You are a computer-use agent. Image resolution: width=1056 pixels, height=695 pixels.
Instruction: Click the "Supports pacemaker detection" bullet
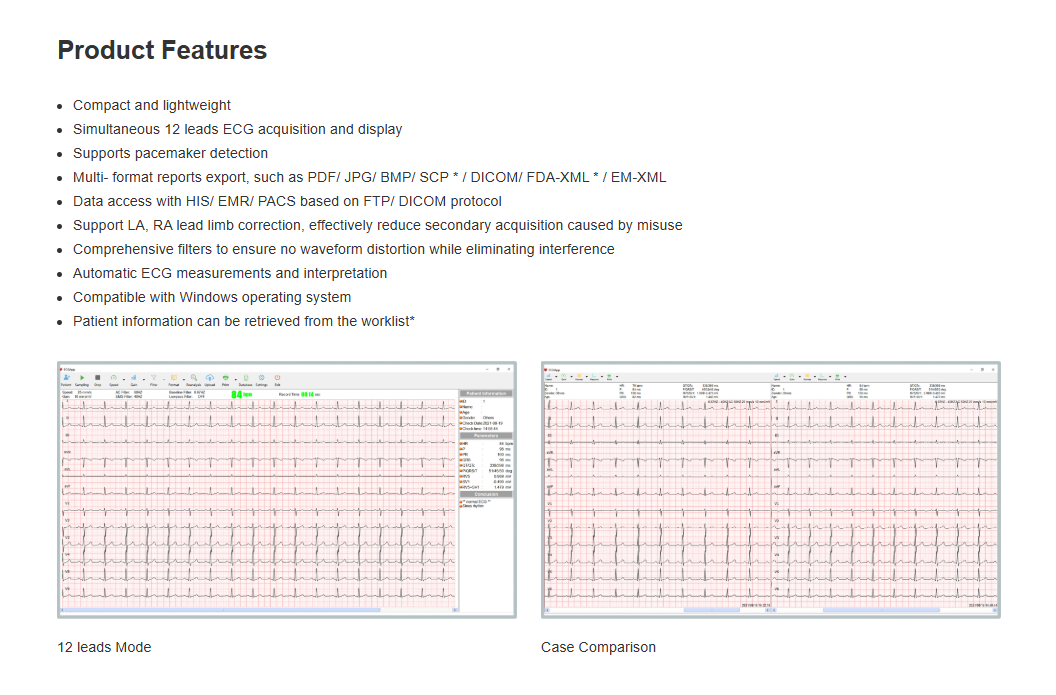point(170,154)
